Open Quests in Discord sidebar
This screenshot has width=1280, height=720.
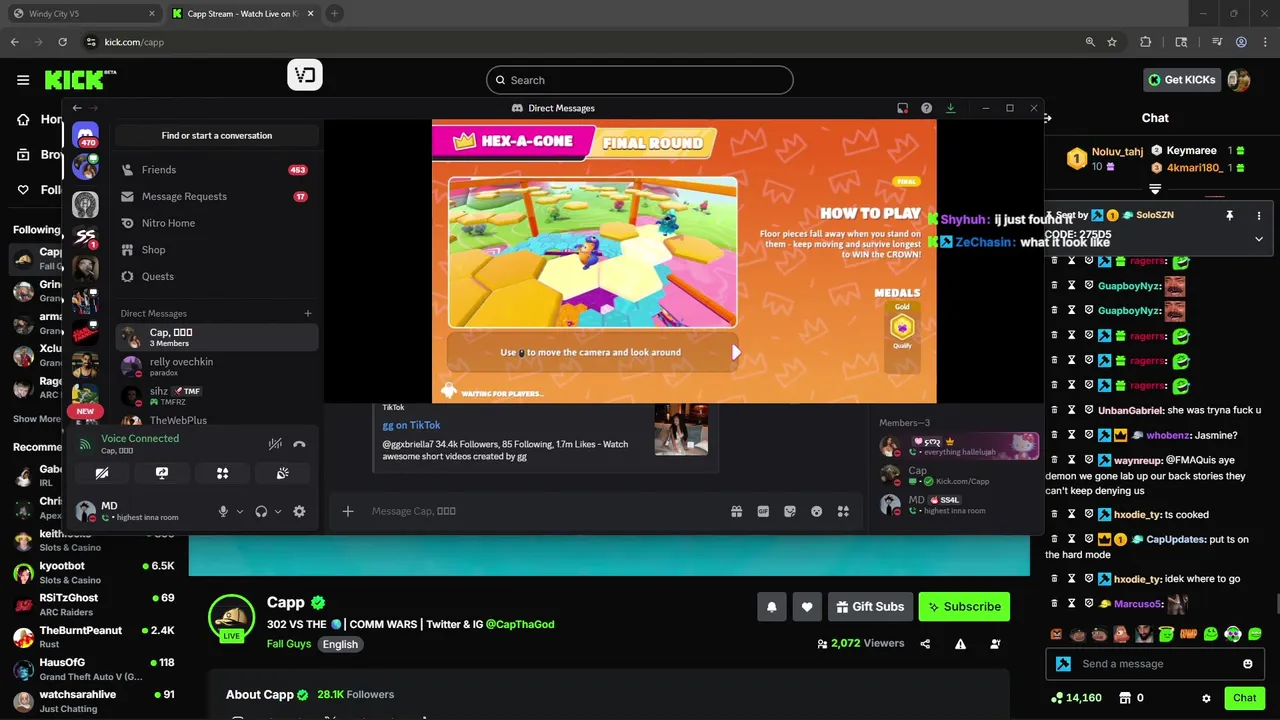coord(216,277)
